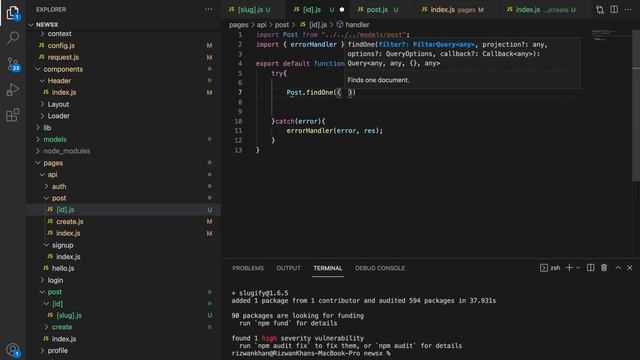Click the [id].js breadcrumb segment
Image resolution: width=640 pixels, height=360 pixels.
(x=313, y=24)
